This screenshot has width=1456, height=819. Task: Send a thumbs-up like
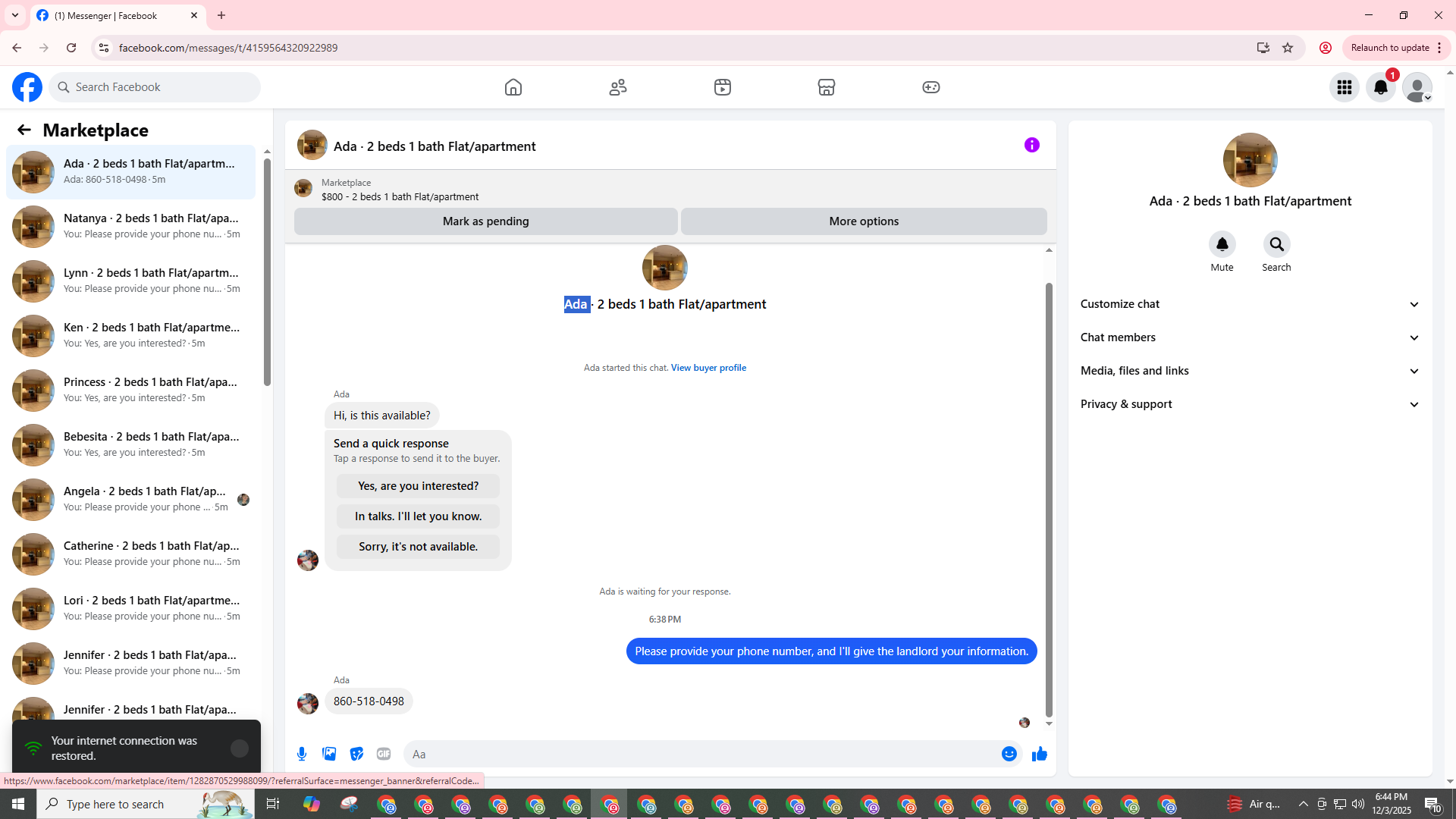pyautogui.click(x=1040, y=754)
